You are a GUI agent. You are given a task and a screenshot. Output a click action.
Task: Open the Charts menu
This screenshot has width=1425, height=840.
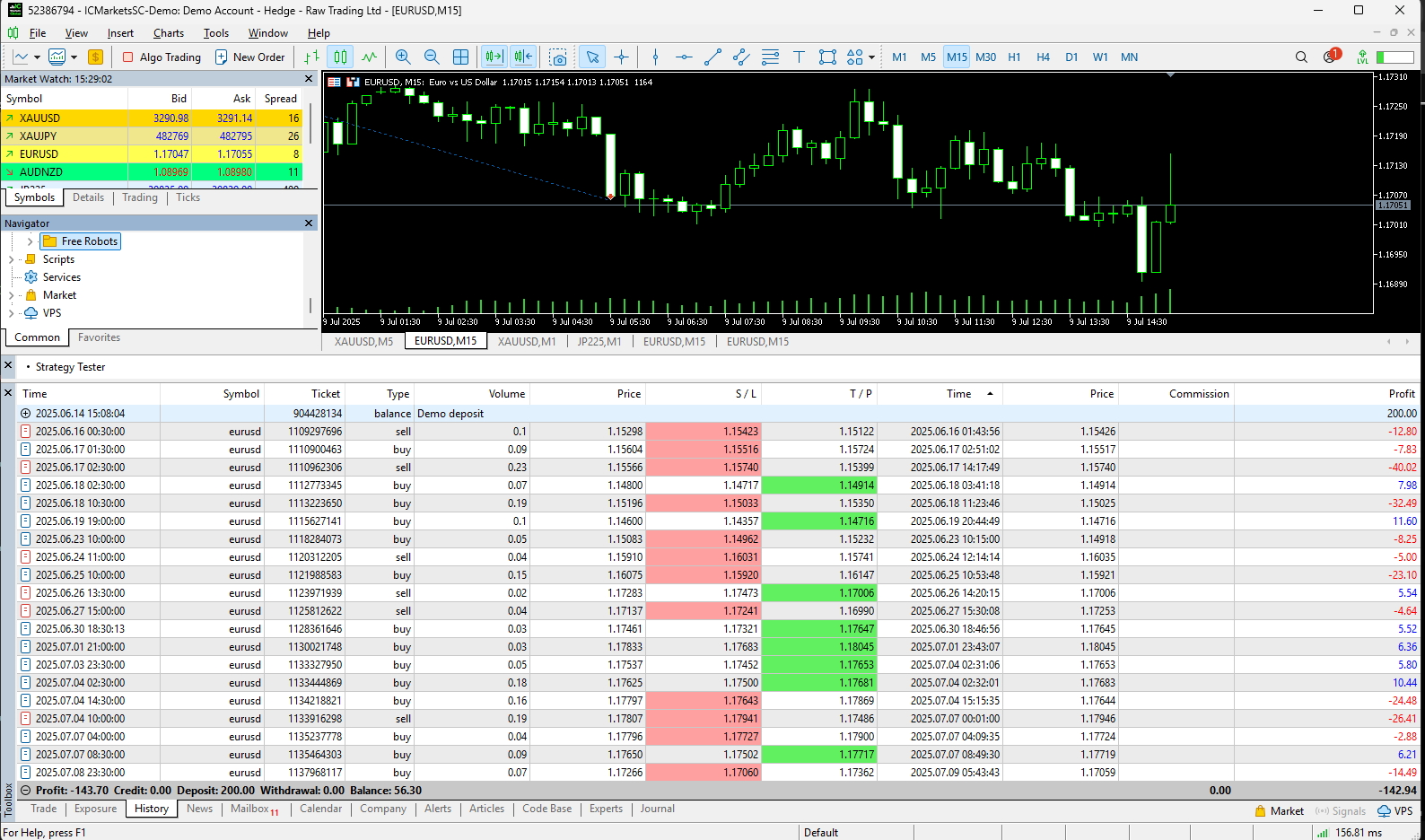168,33
